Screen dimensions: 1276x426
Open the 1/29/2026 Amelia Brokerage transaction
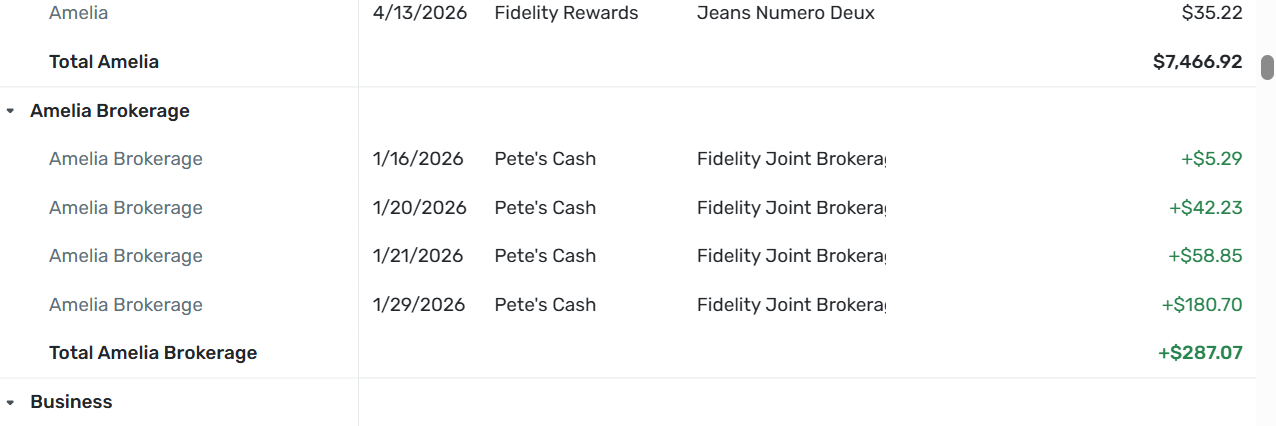[419, 305]
